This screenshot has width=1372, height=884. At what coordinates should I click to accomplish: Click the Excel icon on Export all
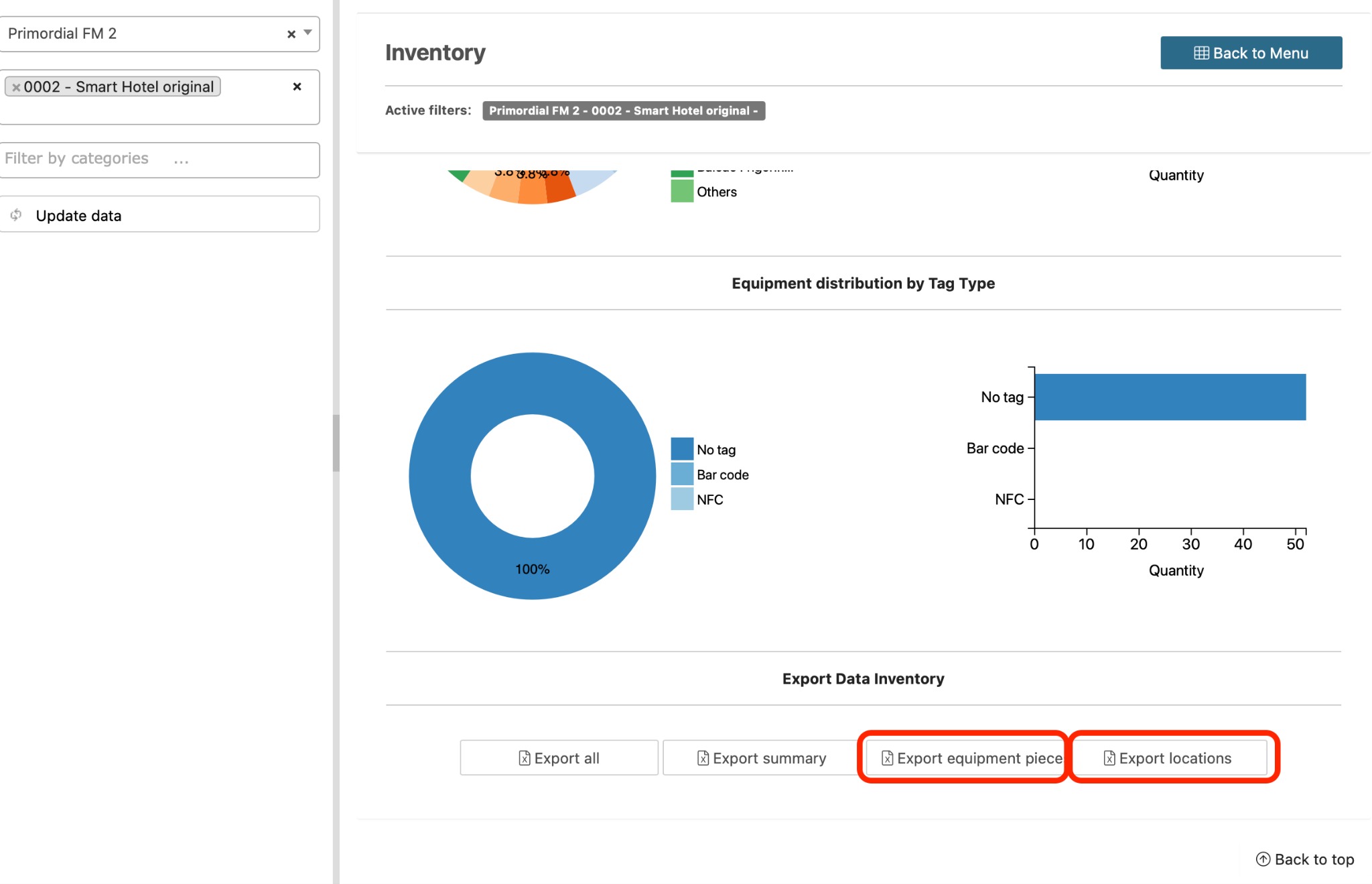coord(525,758)
